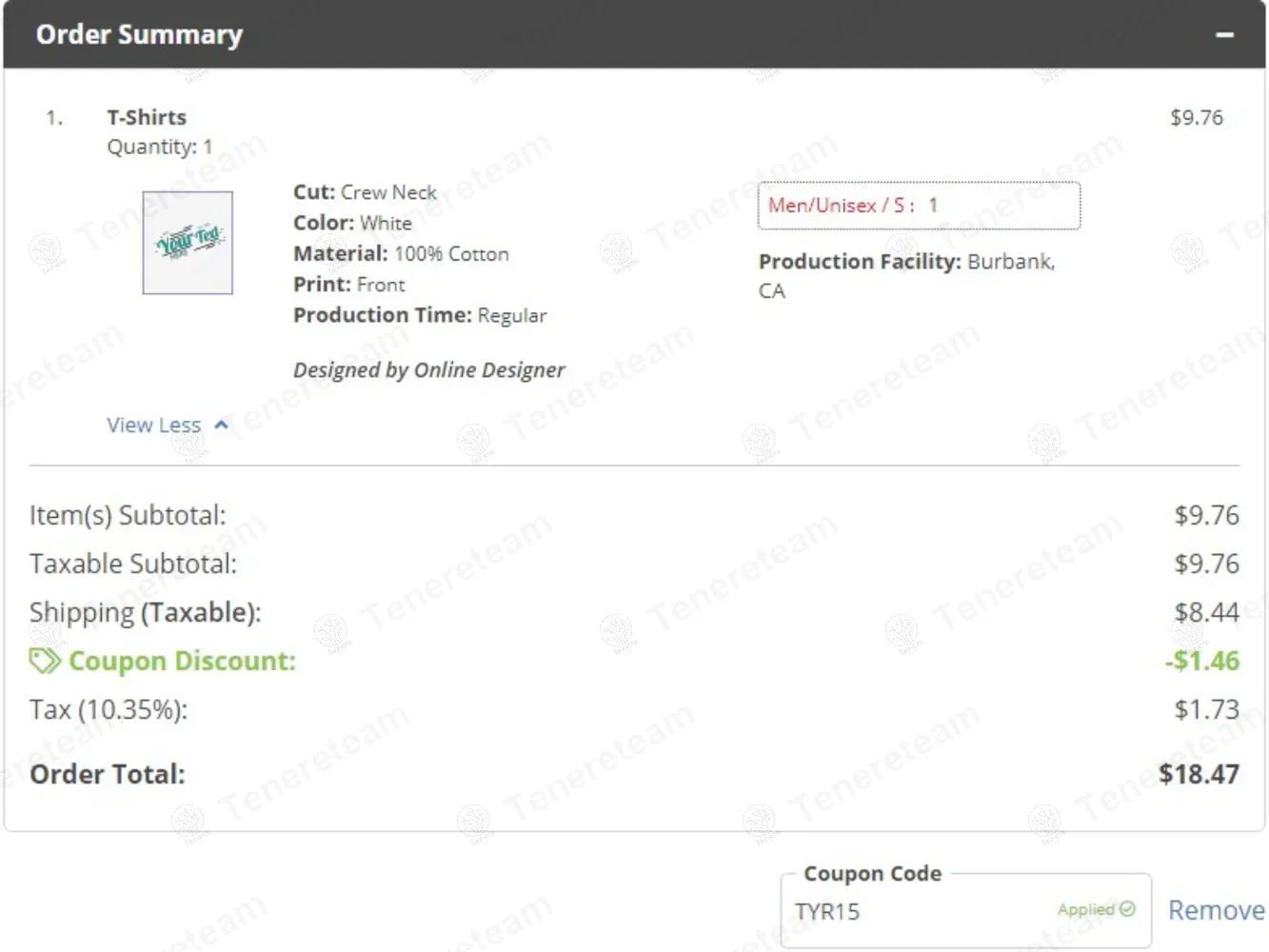The width and height of the screenshot is (1269, 952).
Task: Click the Production Facility Burbank text
Action: [x=905, y=262]
